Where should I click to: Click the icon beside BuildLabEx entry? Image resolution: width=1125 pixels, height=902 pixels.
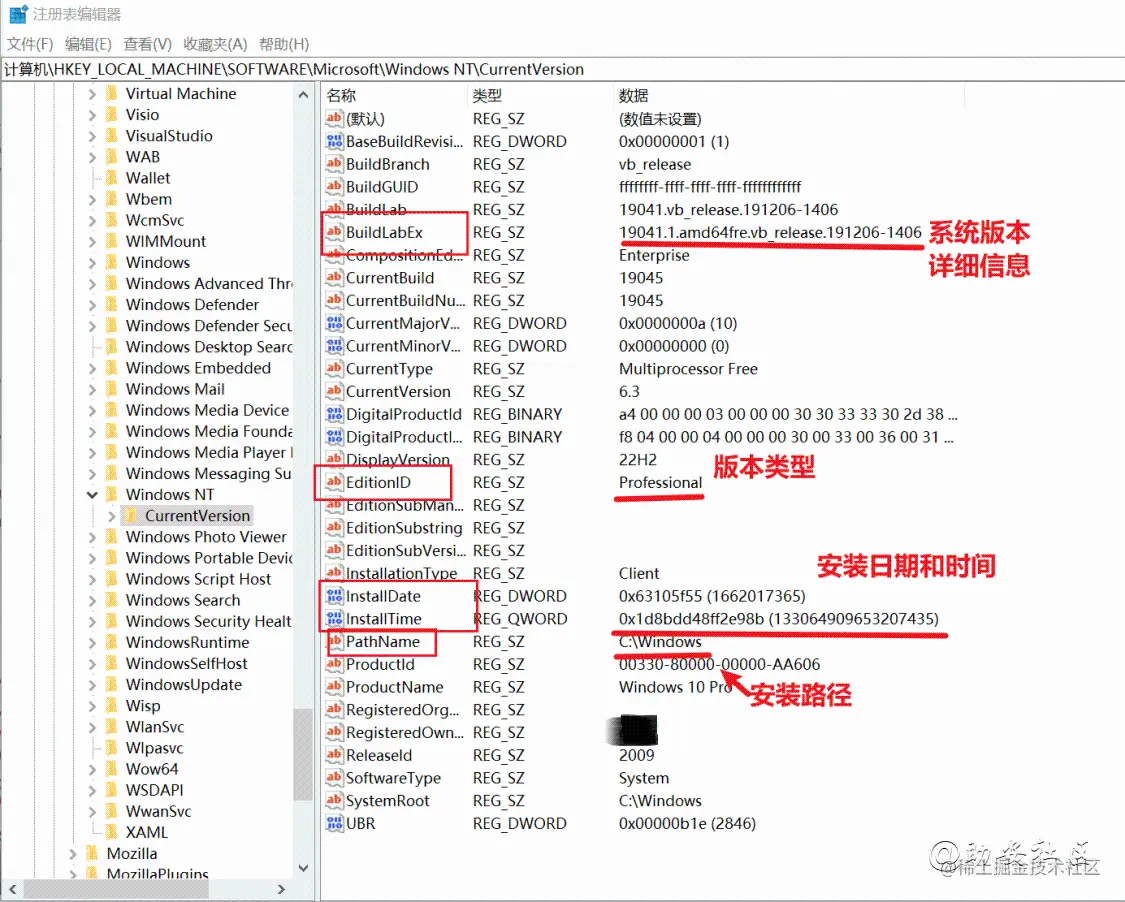tap(334, 232)
